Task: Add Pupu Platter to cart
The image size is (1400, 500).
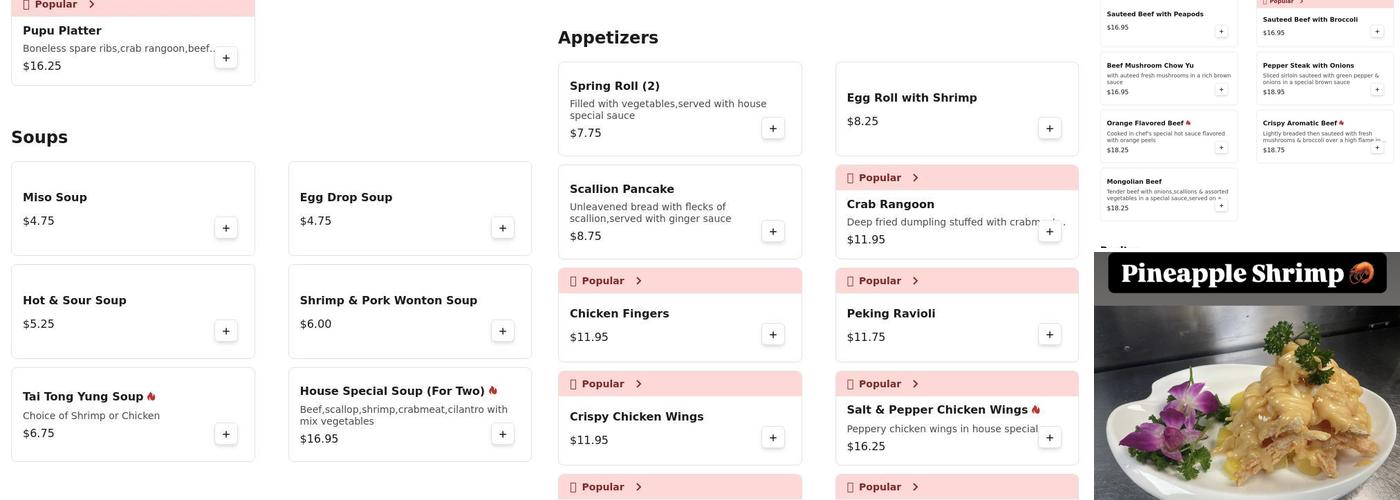Action: click(x=226, y=58)
